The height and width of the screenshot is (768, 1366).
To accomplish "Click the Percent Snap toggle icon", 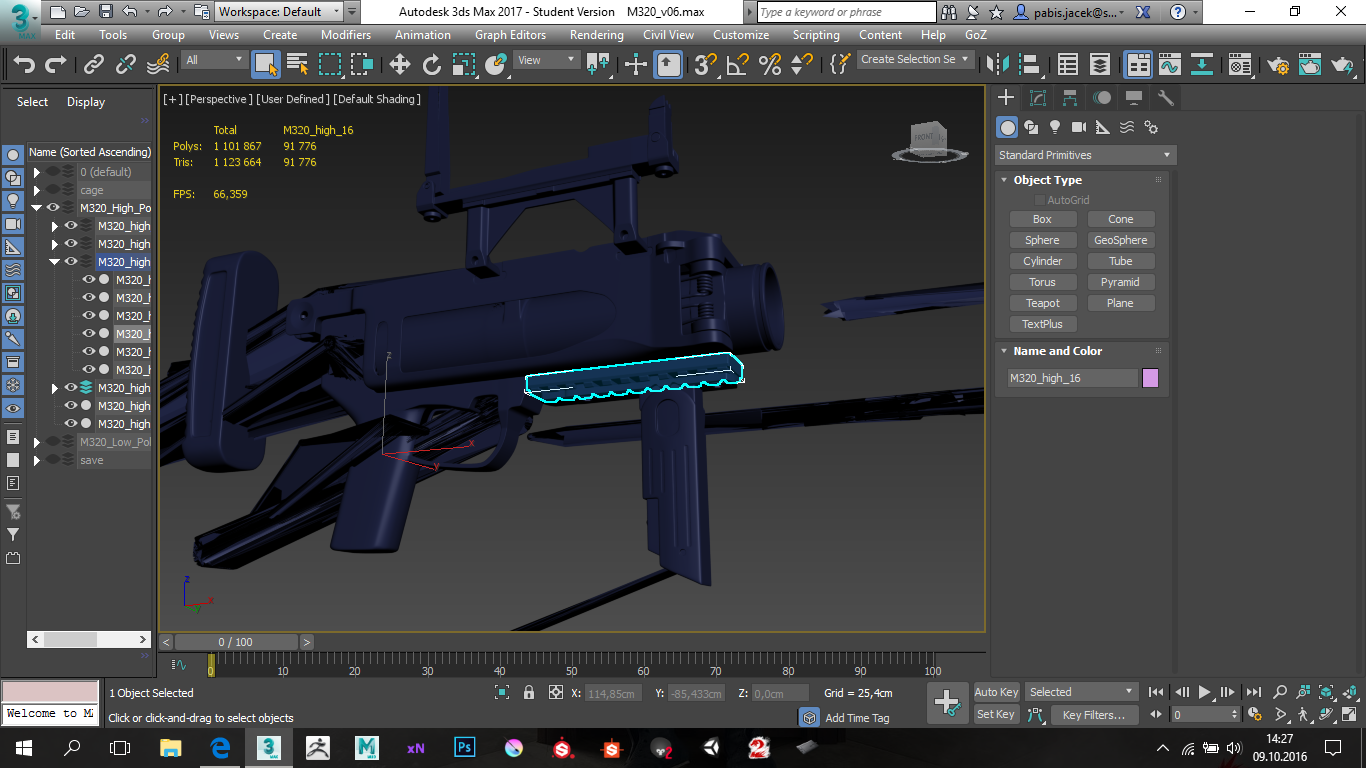I will (770, 65).
